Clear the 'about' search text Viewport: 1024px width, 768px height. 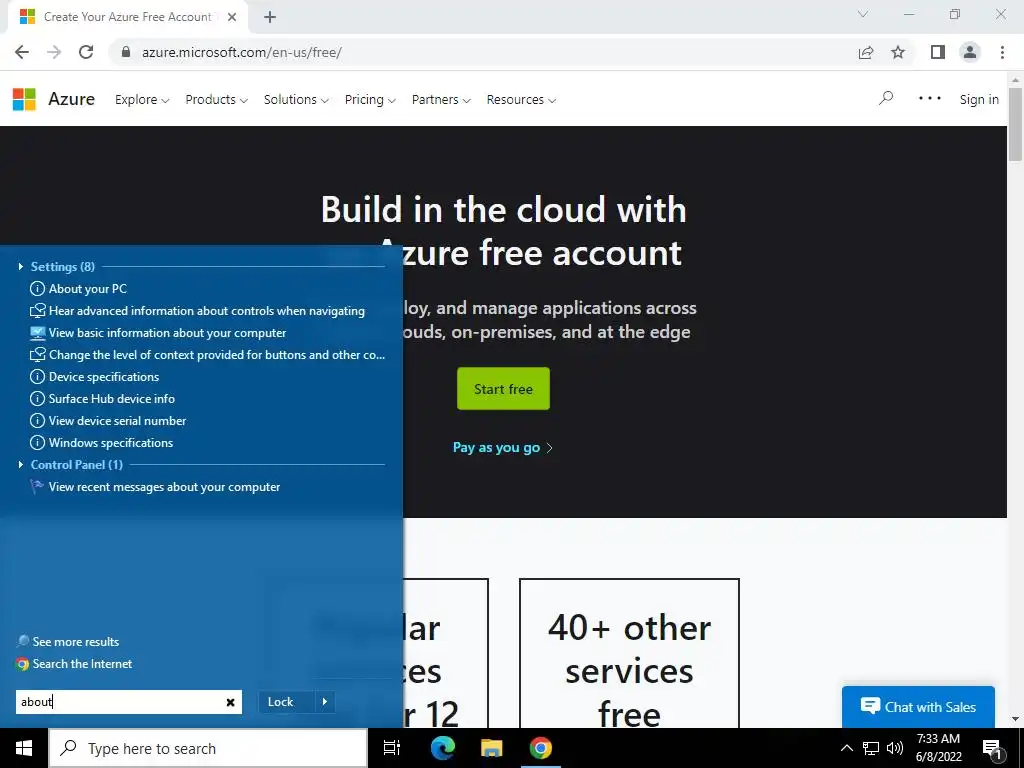pyautogui.click(x=231, y=702)
